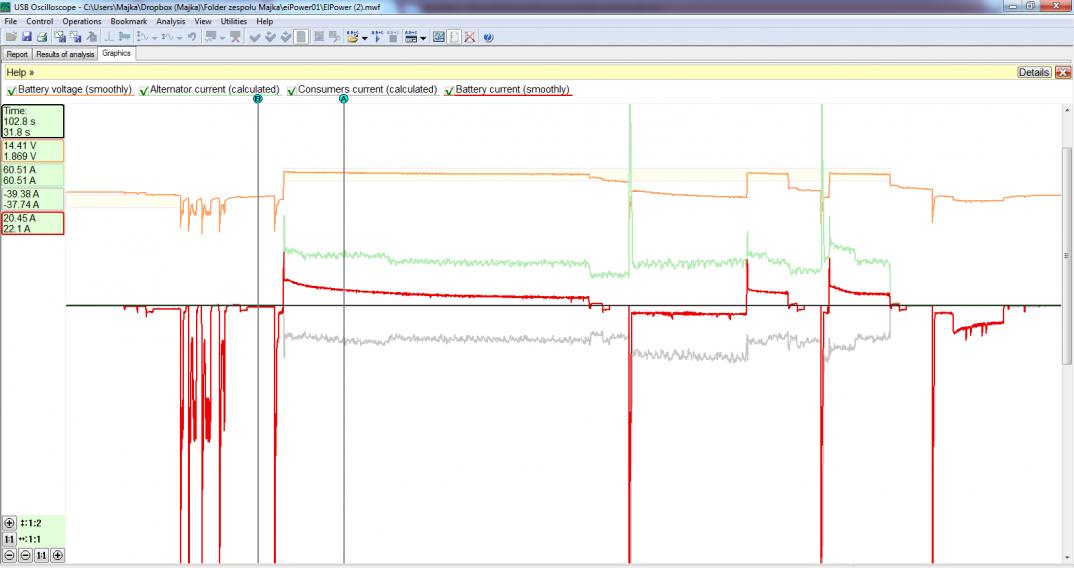Screen dimensions: 1074x568
Task: Click the Details button
Action: (x=1033, y=73)
